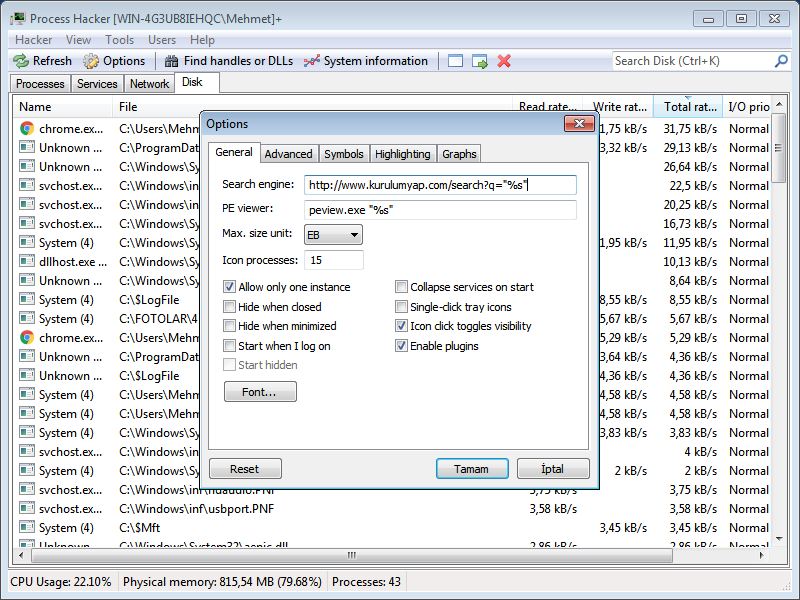Click System (4) icon in 11,95 kB/s row
Viewport: 800px width, 600px height.
click(x=27, y=243)
